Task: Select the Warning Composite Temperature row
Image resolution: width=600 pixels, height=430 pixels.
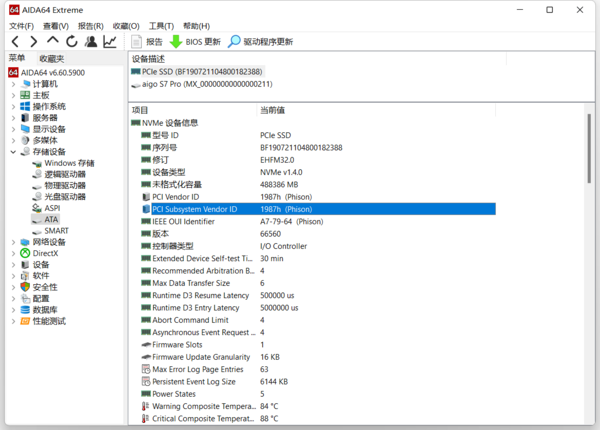Action: (318, 406)
